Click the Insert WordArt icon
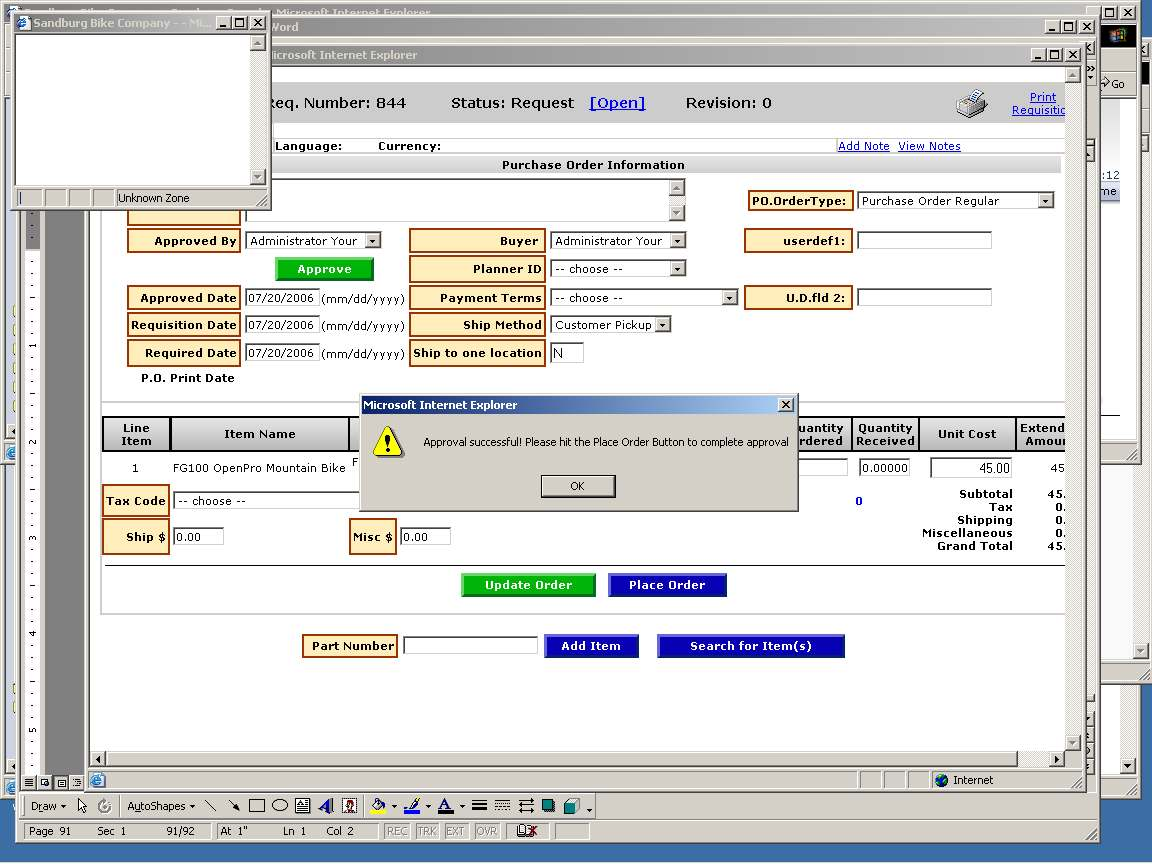 pos(326,806)
